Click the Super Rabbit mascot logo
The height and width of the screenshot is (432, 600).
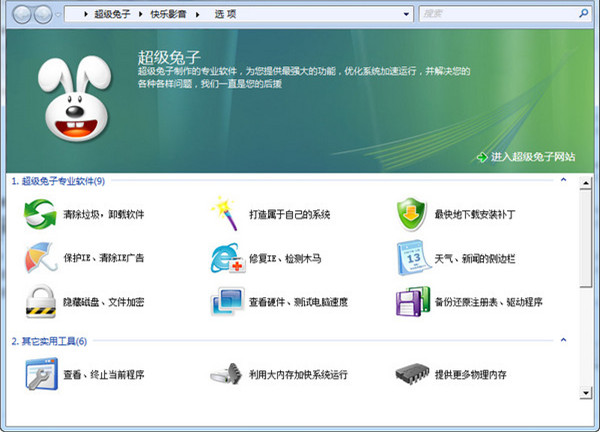(75, 99)
